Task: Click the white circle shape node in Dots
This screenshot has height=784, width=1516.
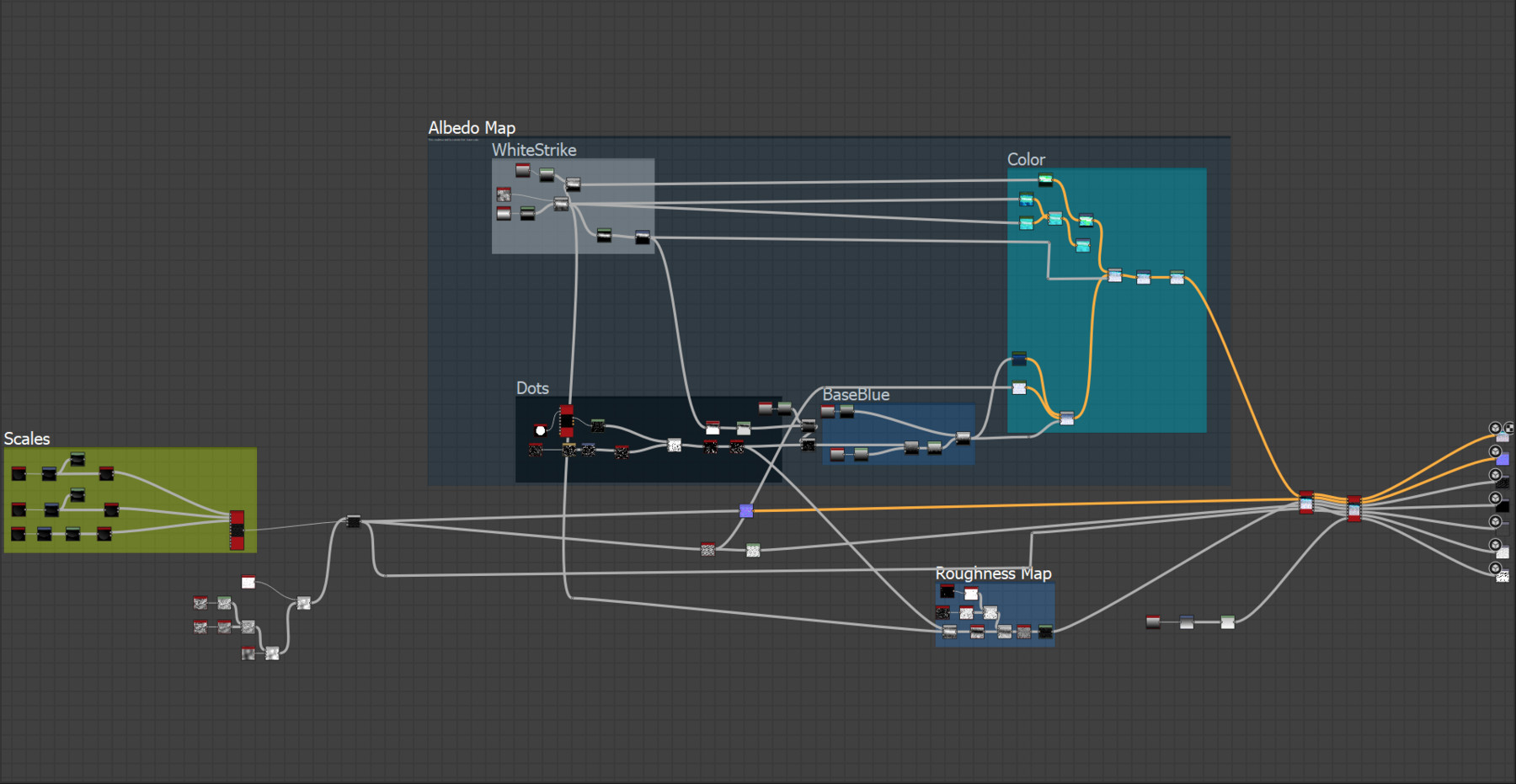Action: (540, 430)
